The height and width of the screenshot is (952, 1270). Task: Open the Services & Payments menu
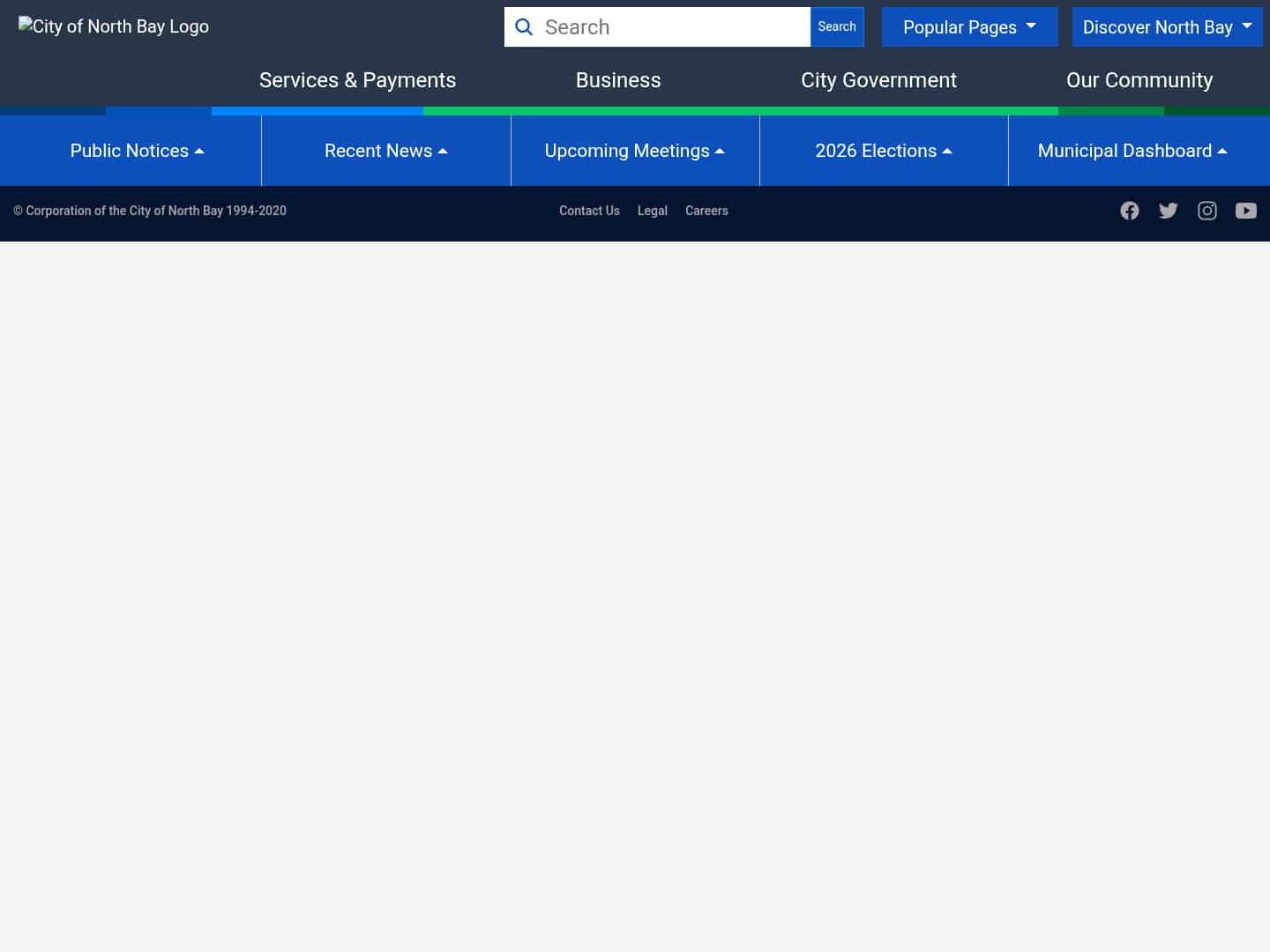pos(357,80)
